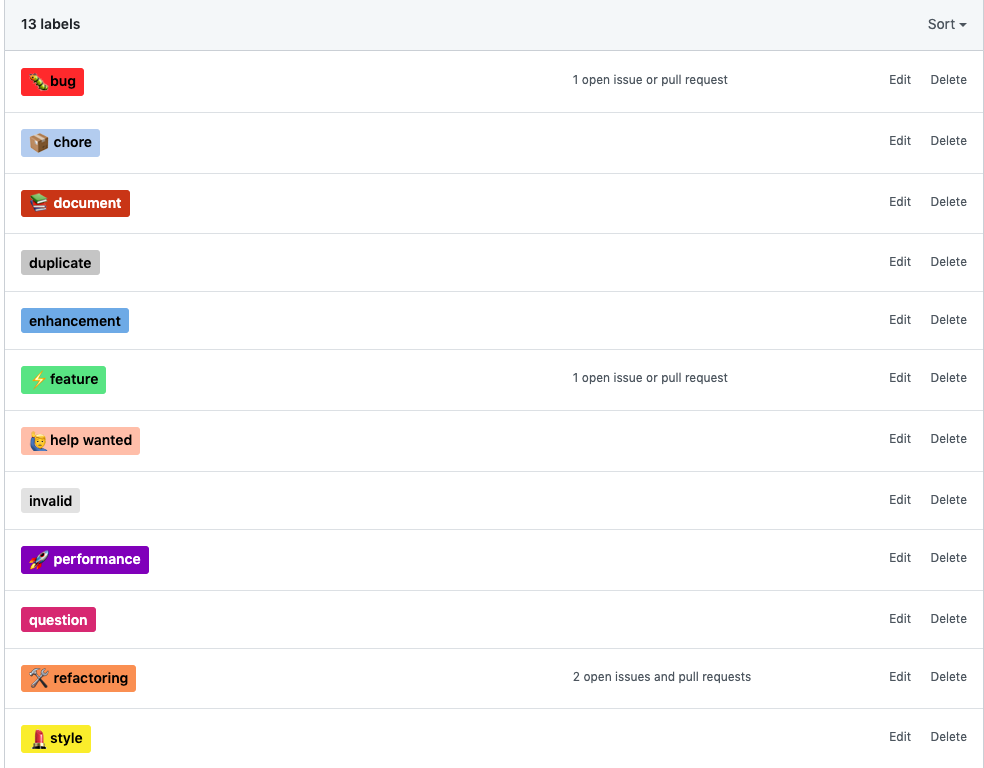Delete the feature label
This screenshot has height=768, width=984.
[948, 378]
